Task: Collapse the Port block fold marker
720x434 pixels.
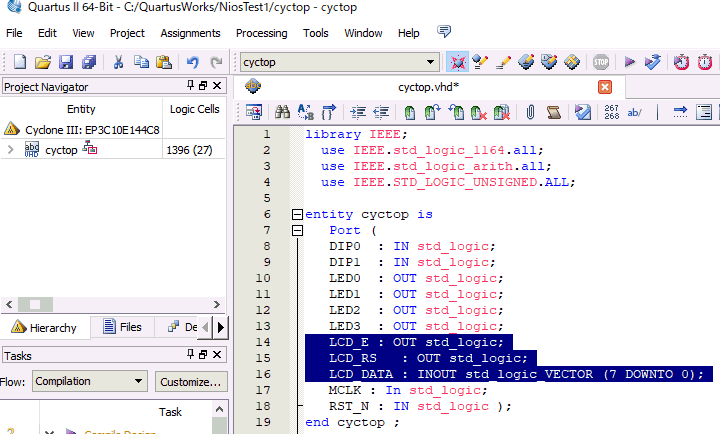Action: [x=298, y=231]
